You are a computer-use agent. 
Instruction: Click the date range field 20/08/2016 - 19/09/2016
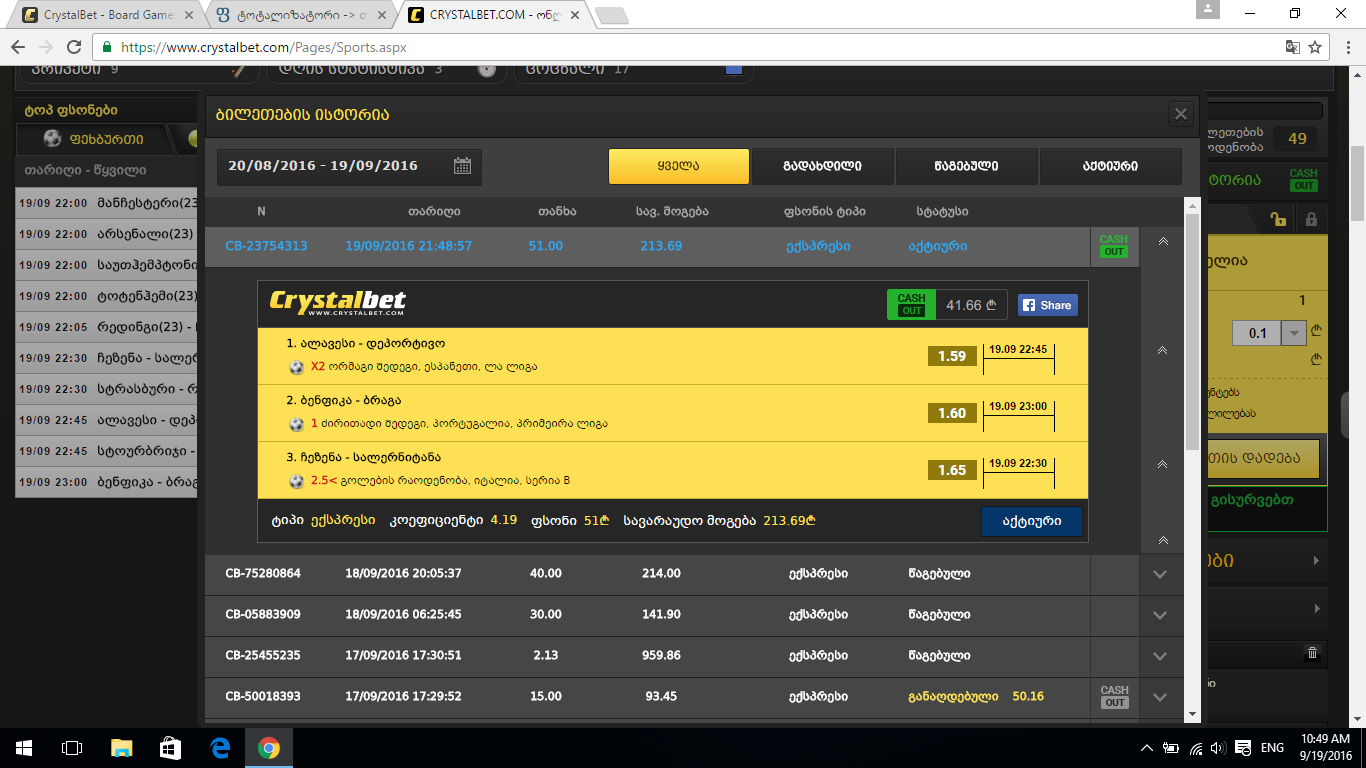(349, 166)
